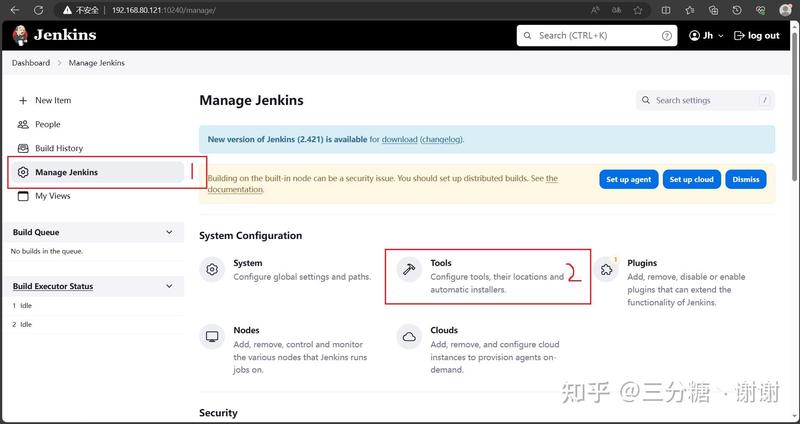This screenshot has height=424, width=800.
Task: Collapse the Build Executor Status panel
Action: coord(169,286)
